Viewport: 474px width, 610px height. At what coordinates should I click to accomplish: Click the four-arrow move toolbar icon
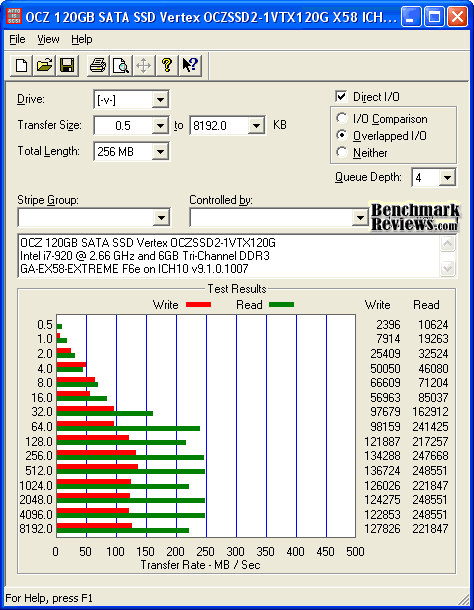point(144,65)
